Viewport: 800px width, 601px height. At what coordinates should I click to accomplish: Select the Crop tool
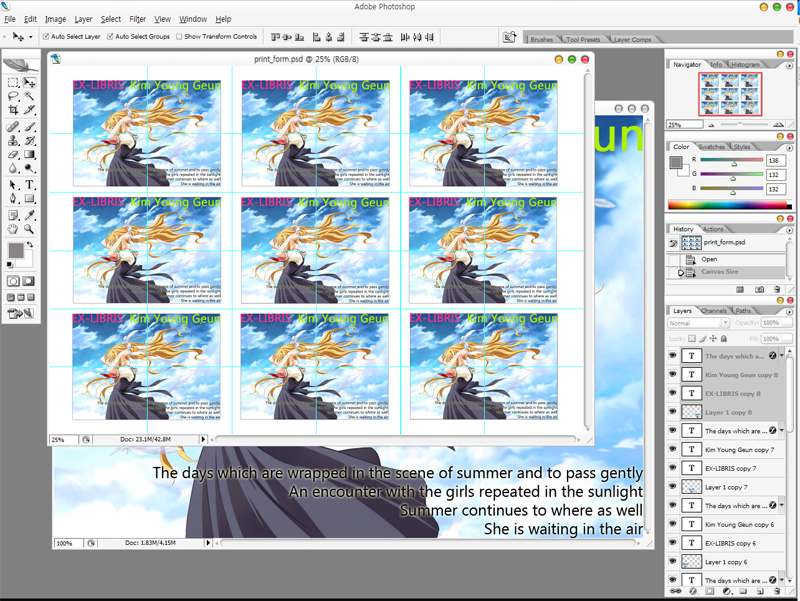coord(13,109)
